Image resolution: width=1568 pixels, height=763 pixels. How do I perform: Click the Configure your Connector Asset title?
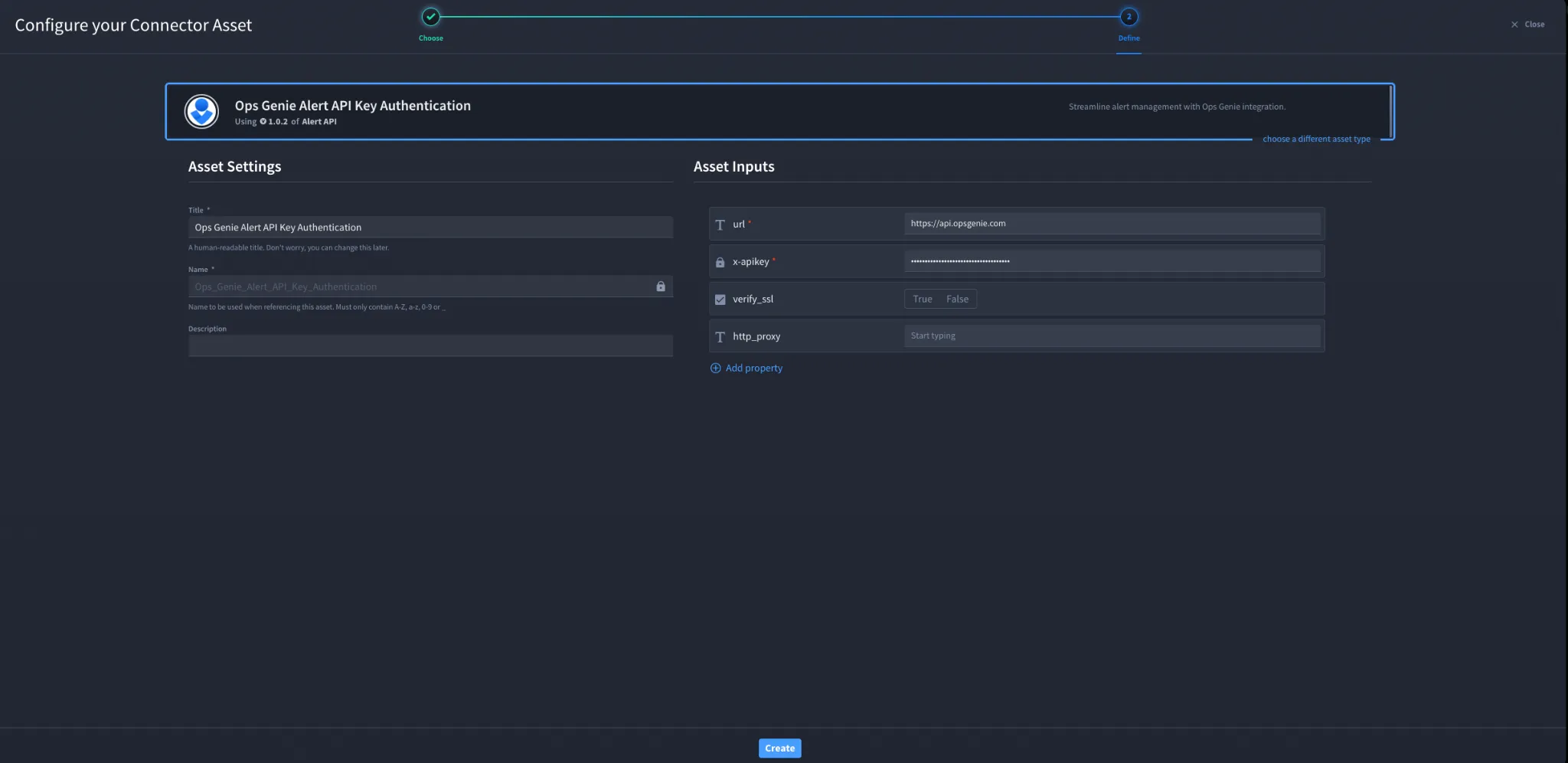click(133, 25)
